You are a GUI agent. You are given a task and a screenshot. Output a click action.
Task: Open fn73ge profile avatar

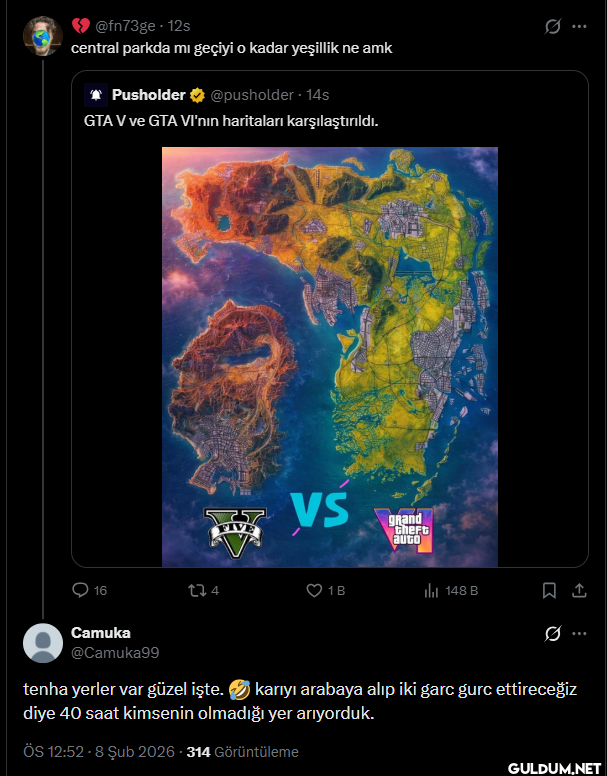click(x=43, y=36)
